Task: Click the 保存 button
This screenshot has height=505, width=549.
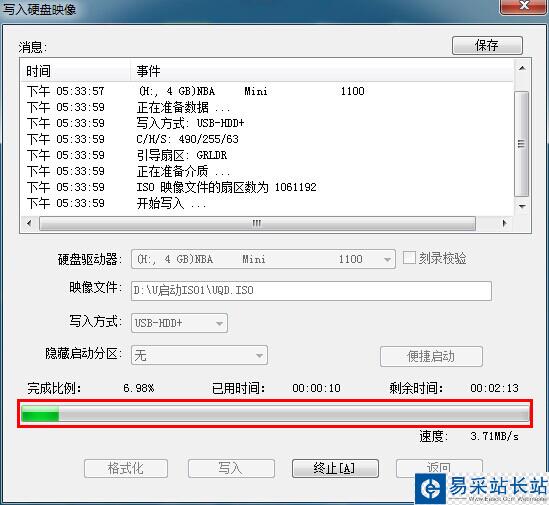Action: tap(487, 46)
